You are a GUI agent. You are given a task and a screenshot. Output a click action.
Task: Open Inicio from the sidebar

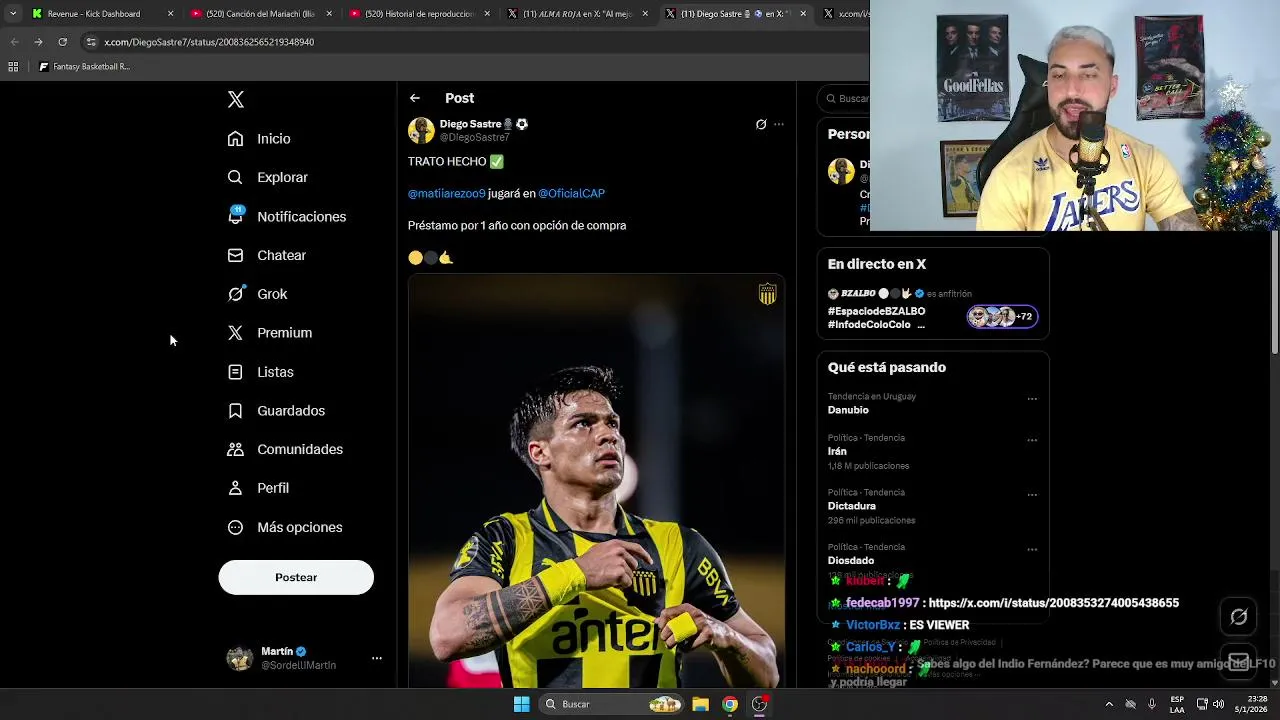(x=259, y=139)
